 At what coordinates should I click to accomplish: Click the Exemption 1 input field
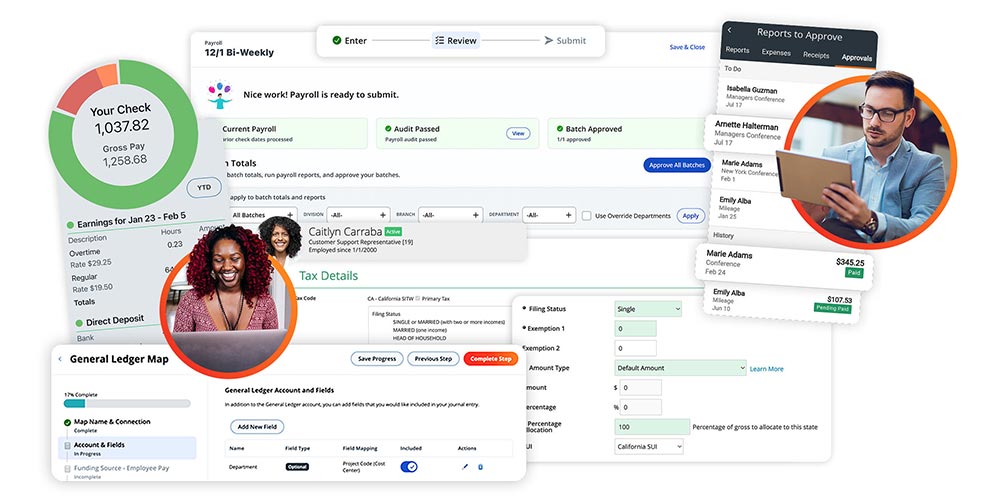(635, 328)
